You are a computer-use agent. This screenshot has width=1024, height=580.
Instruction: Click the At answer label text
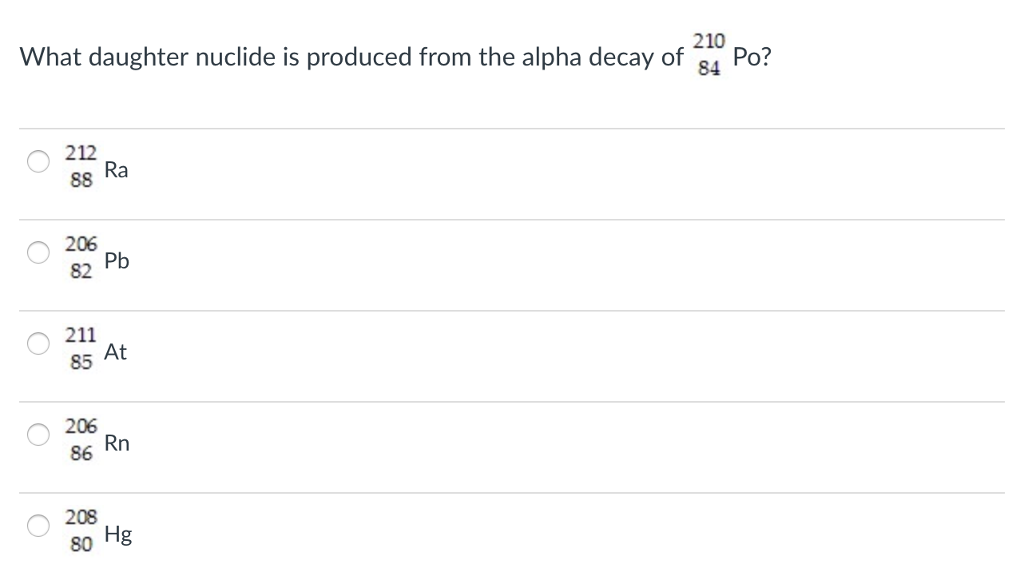116,352
